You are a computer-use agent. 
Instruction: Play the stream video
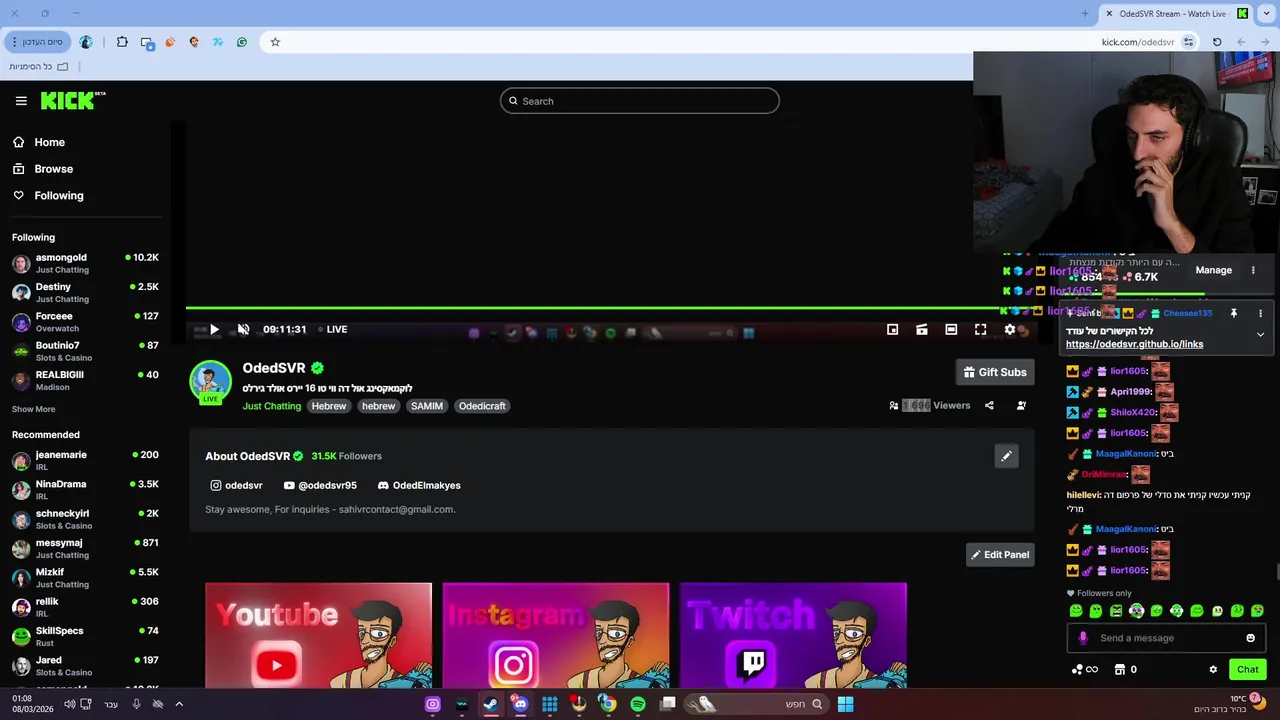pos(214,329)
